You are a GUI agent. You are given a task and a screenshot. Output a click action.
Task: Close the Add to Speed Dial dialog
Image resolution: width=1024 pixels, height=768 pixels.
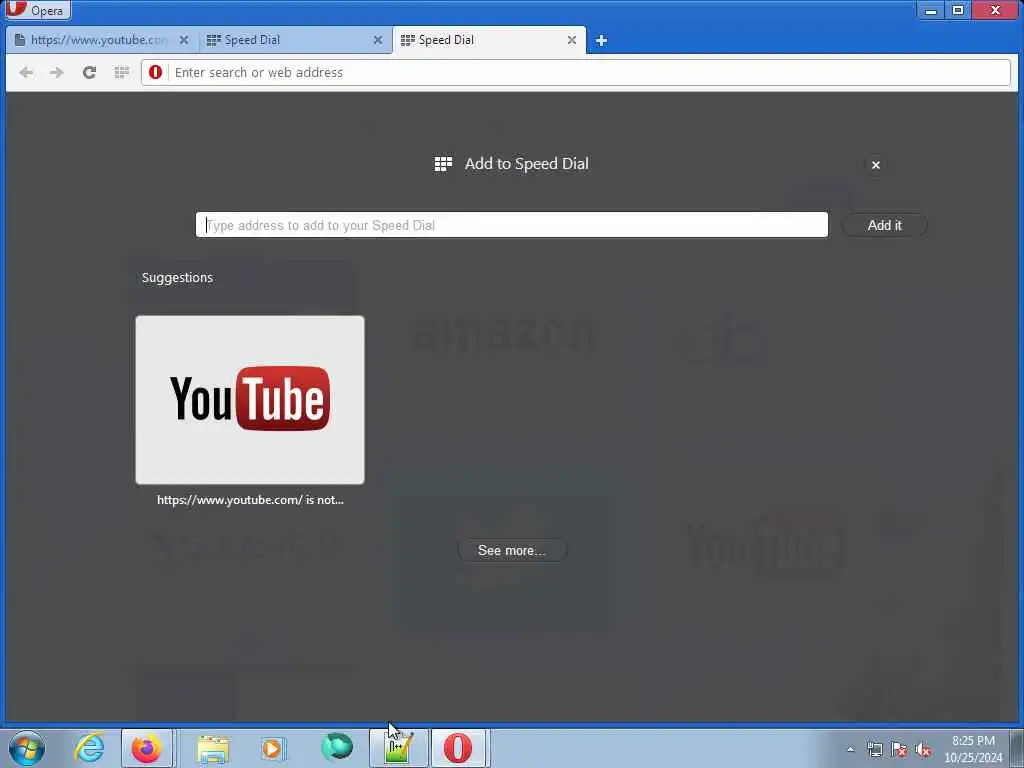coord(876,165)
